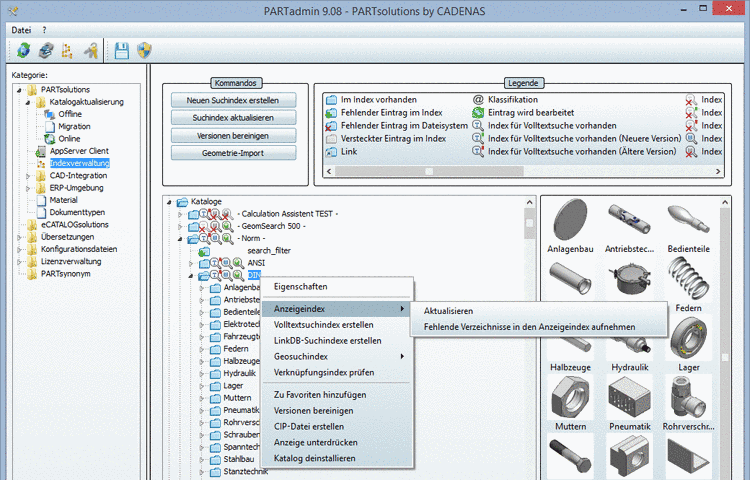Viewport: 750px width, 480px height.
Task: Open the Datei menu
Action: click(x=21, y=30)
